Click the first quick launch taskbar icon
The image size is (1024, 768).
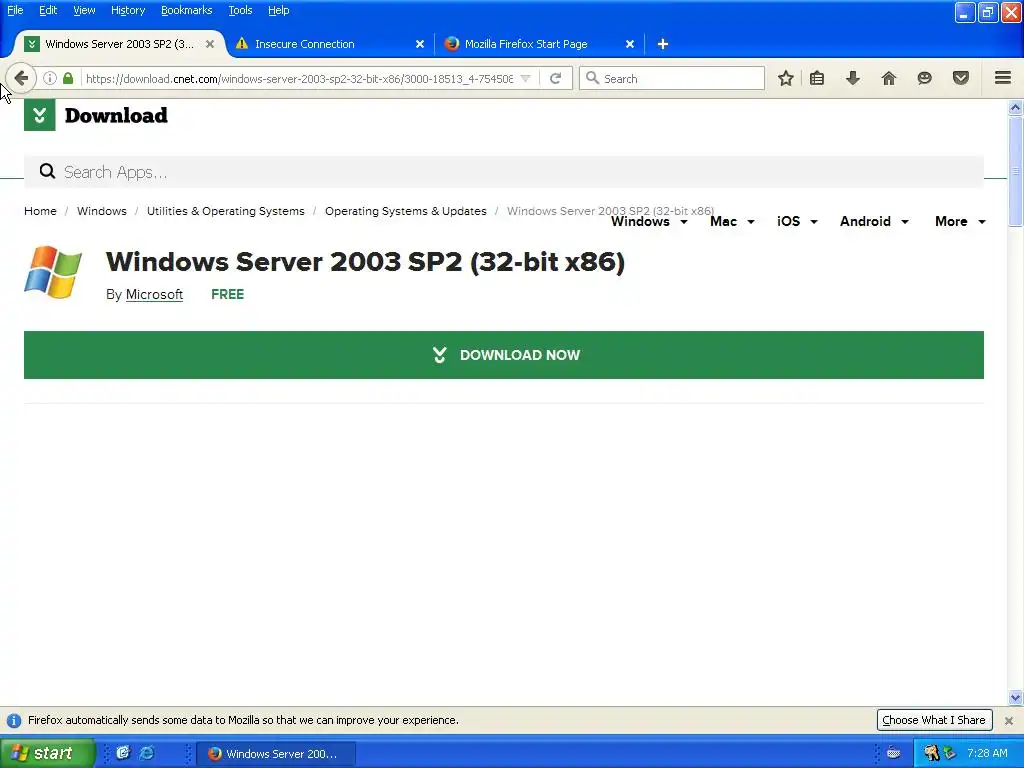pos(123,753)
